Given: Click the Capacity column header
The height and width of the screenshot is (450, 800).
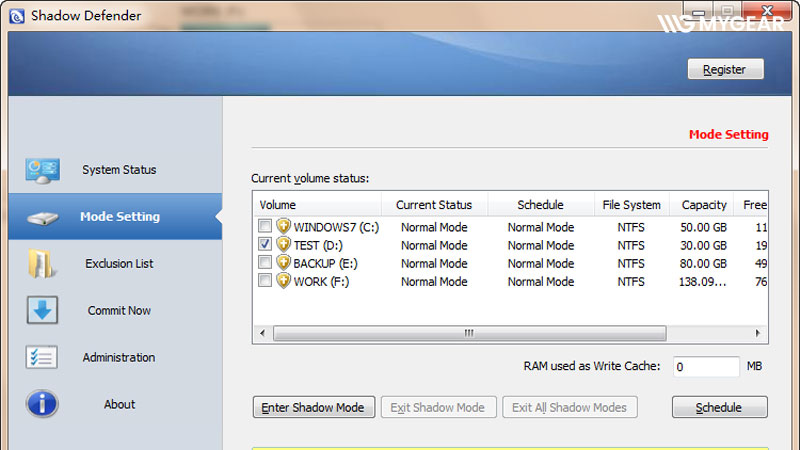Looking at the screenshot, I should pos(702,205).
